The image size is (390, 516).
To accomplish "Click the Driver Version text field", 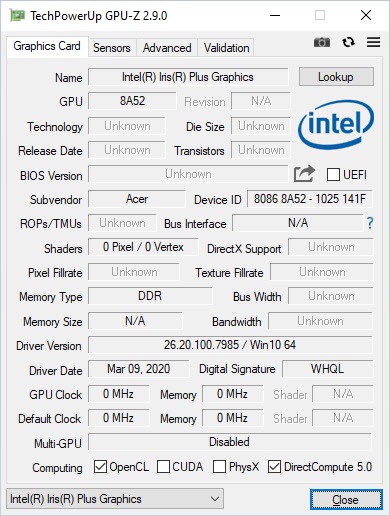I will click(230, 345).
